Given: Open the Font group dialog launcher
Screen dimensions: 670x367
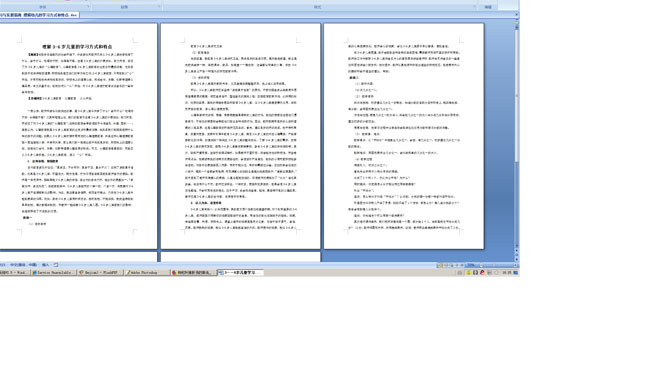Looking at the screenshot, I should pos(88,7).
